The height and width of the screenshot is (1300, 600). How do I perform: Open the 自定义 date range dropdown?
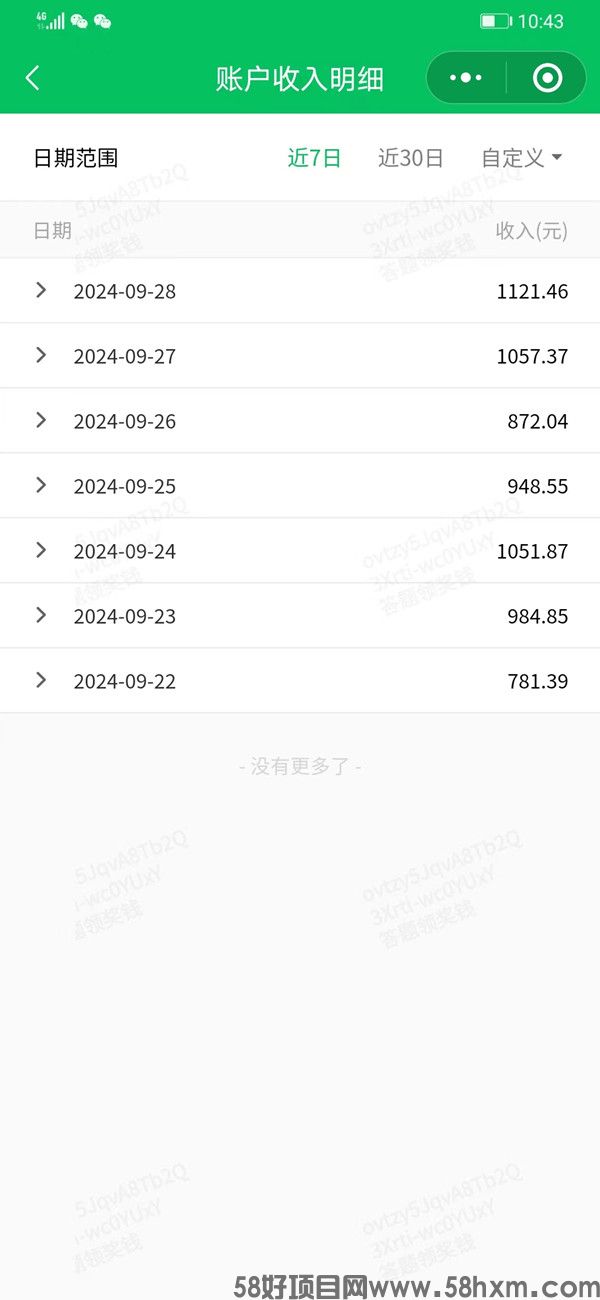coord(522,158)
